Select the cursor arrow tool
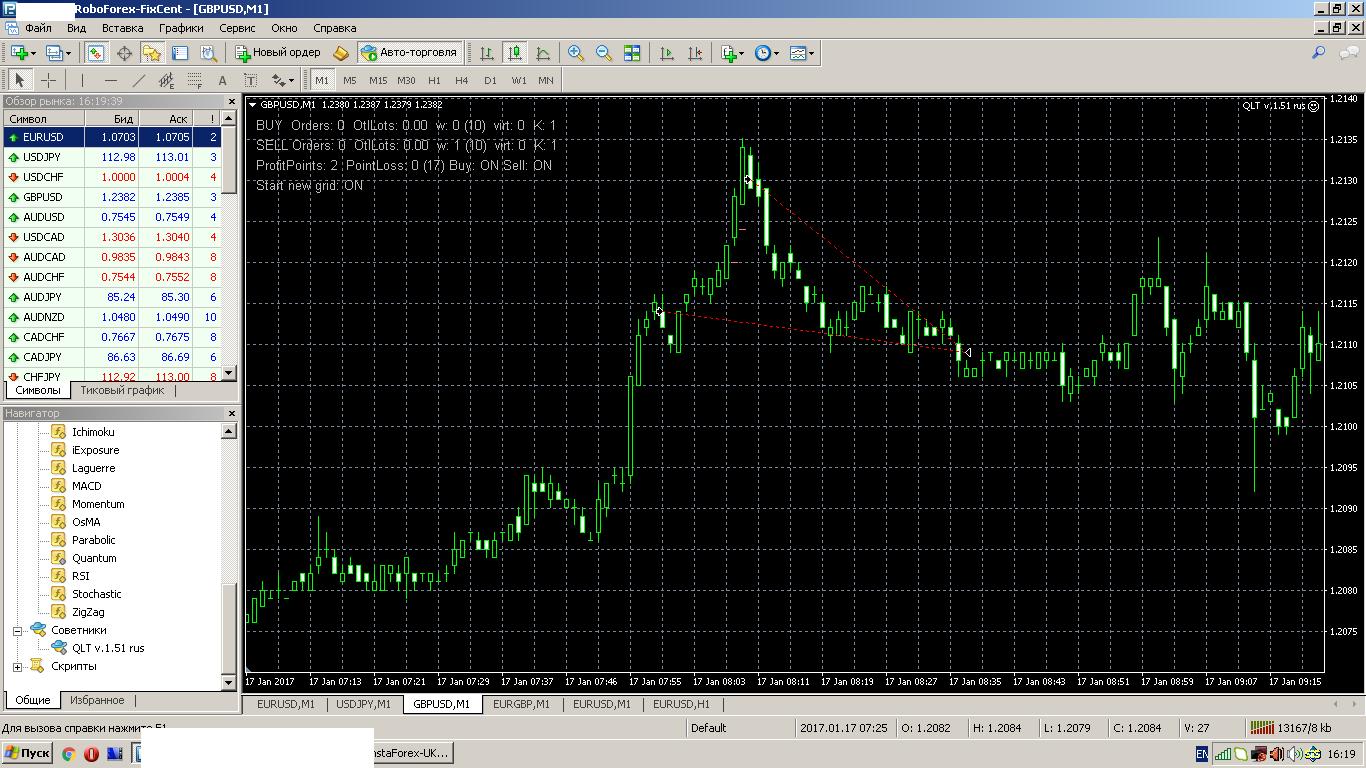 pos(20,80)
